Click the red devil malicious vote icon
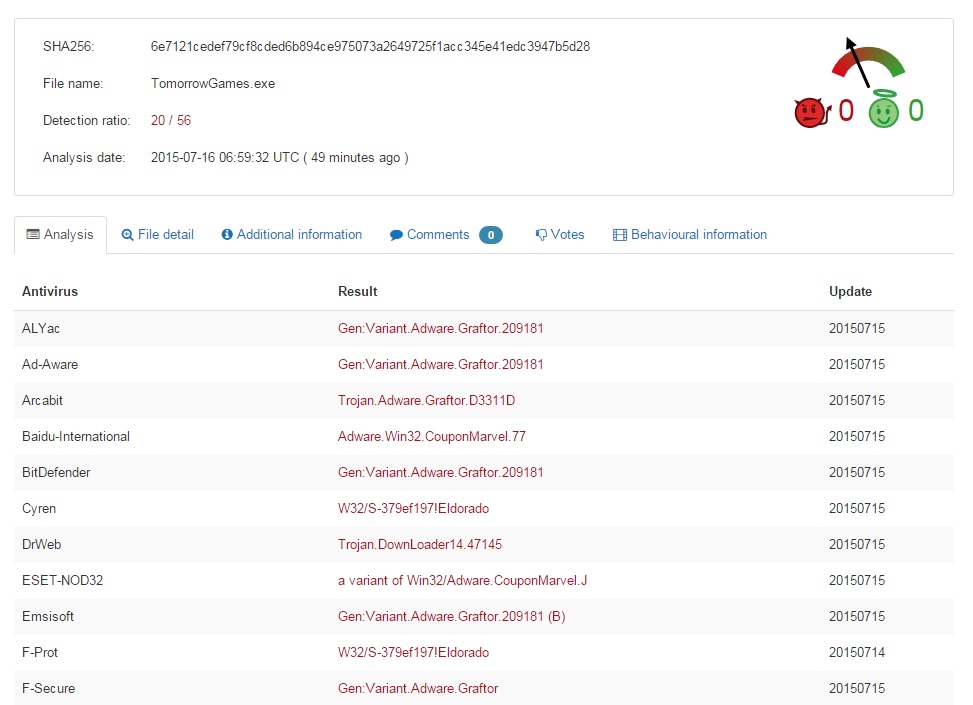 [x=812, y=112]
